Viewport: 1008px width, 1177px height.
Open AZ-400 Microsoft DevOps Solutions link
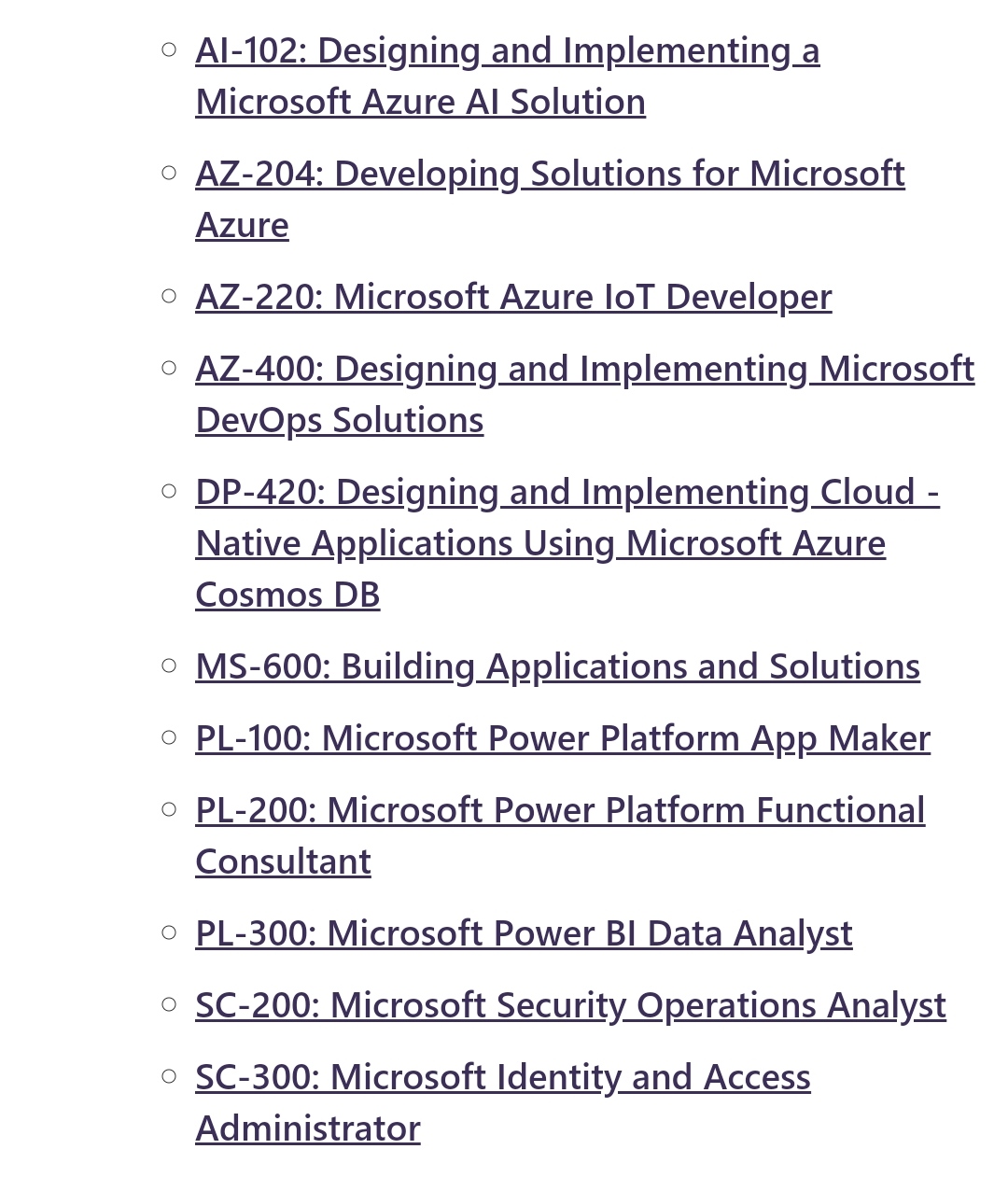click(584, 395)
